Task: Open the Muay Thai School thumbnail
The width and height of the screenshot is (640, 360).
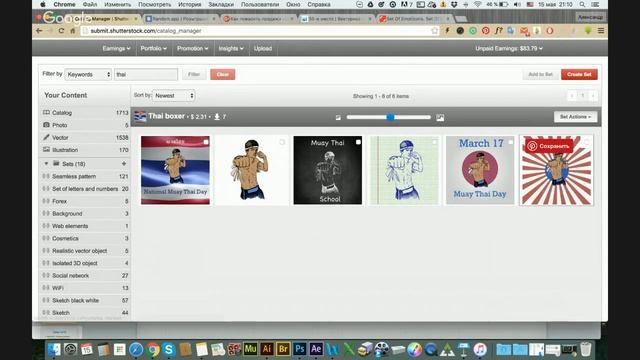Action: tap(327, 170)
